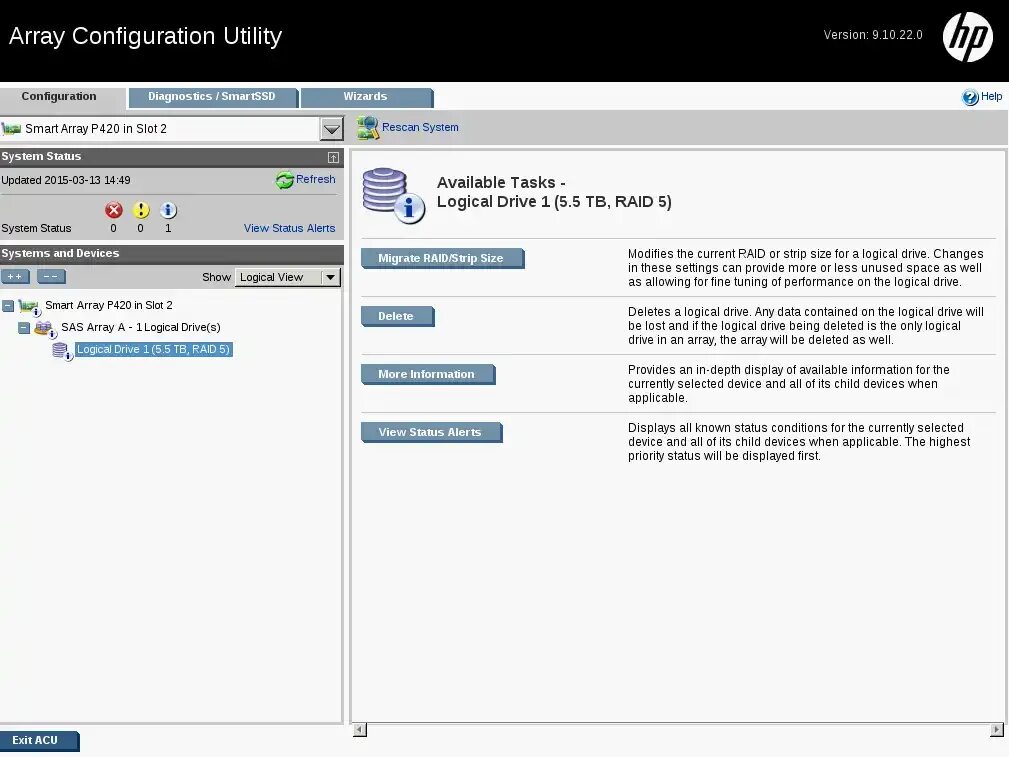This screenshot has height=757, width=1009.
Task: Open controller selector dropdown arrow
Action: click(331, 129)
